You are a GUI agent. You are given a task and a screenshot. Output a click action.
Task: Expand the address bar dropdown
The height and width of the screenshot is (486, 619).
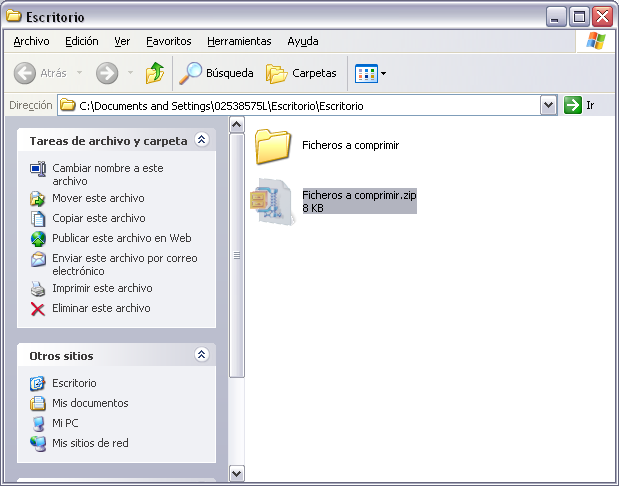coord(548,105)
